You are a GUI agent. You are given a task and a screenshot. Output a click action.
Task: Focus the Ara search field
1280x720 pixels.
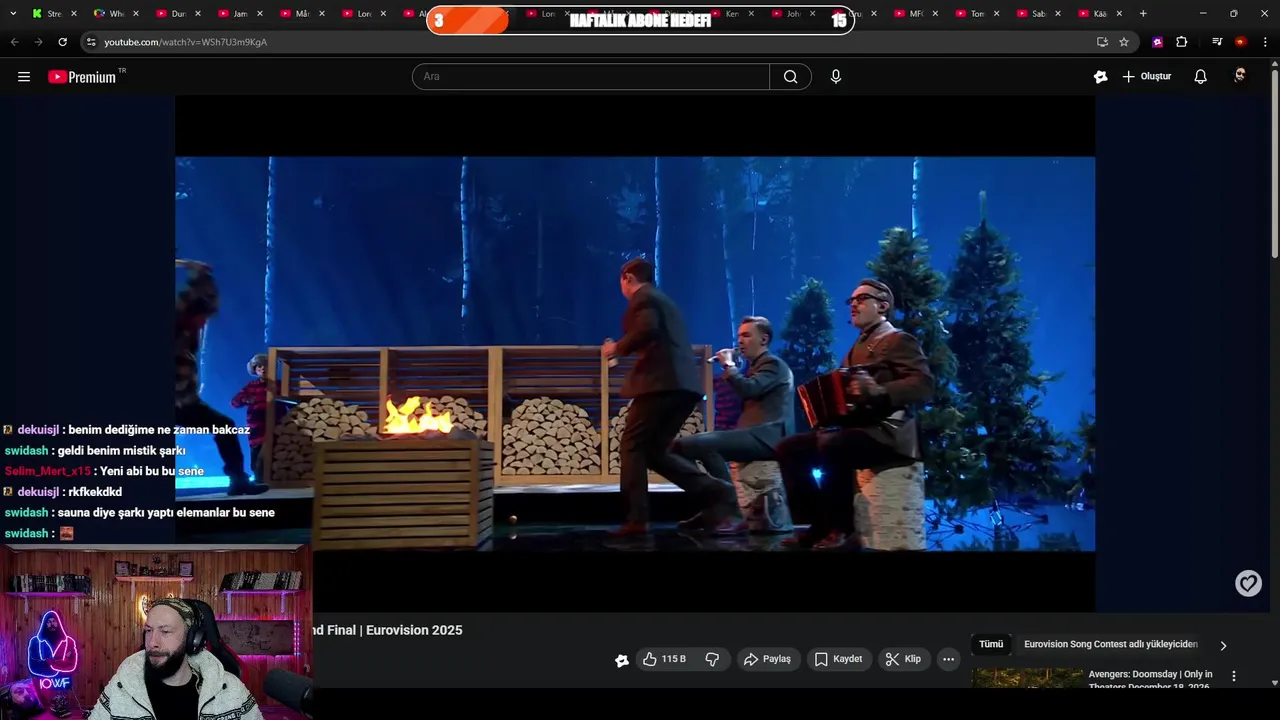pos(591,77)
